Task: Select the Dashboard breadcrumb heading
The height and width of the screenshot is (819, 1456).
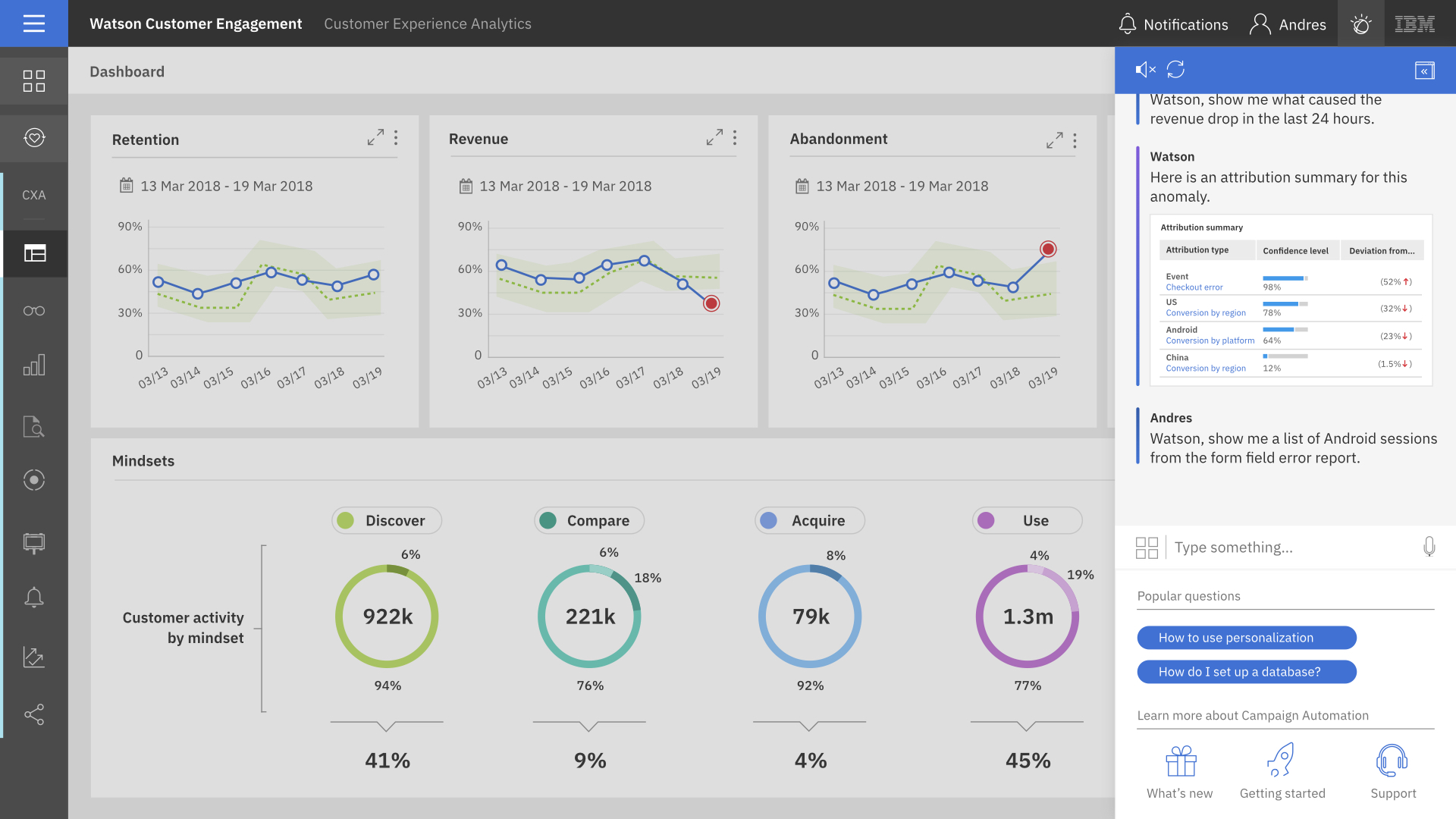Action: coord(127,72)
